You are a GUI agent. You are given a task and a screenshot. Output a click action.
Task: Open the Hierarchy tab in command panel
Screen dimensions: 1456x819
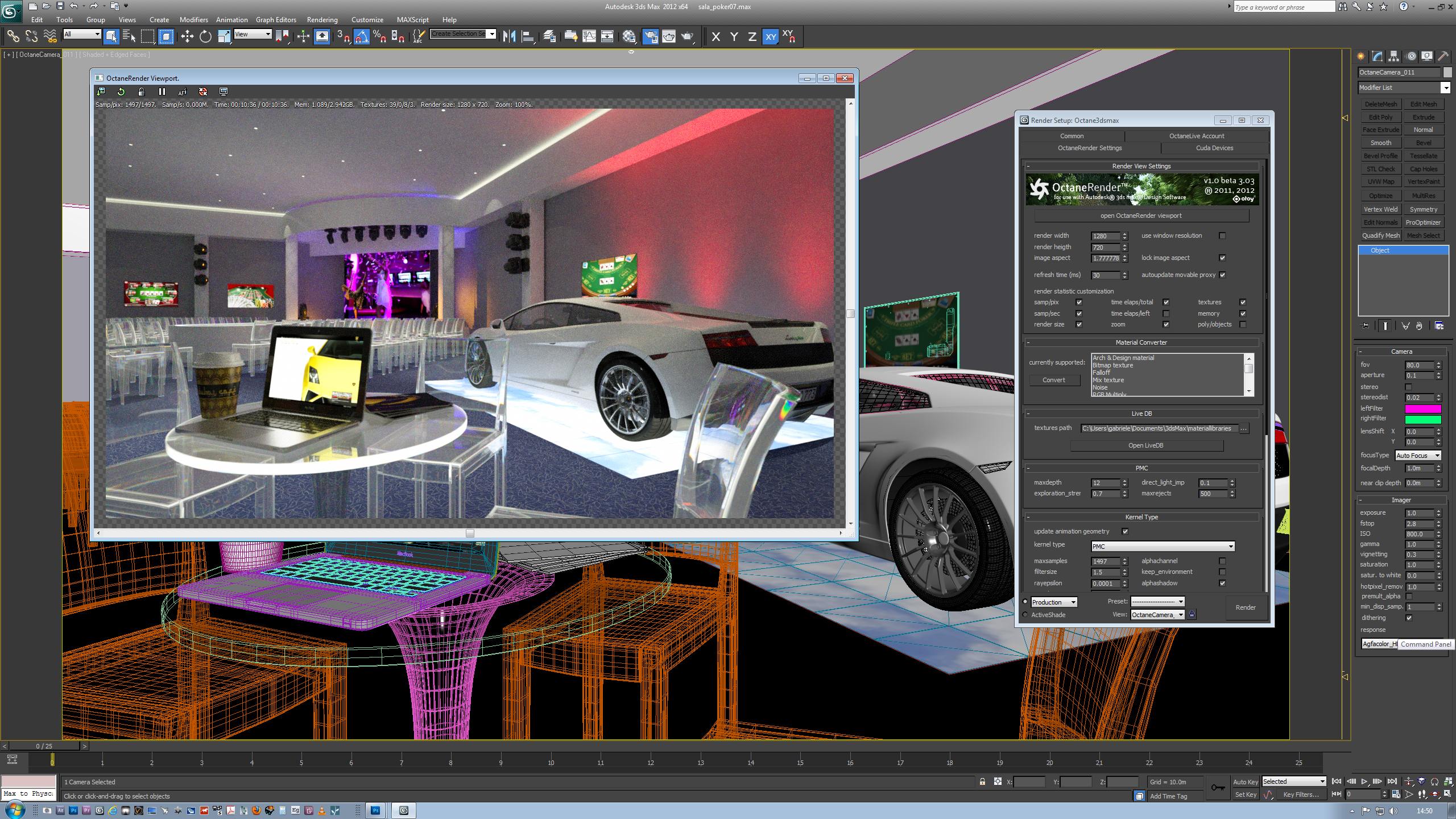(x=1393, y=56)
